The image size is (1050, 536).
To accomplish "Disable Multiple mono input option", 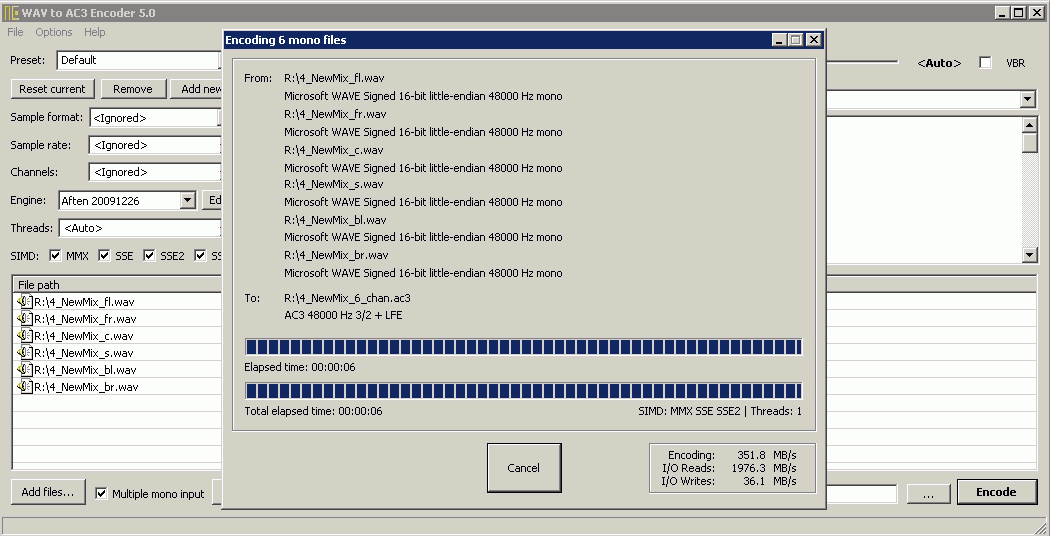I will click(x=101, y=493).
